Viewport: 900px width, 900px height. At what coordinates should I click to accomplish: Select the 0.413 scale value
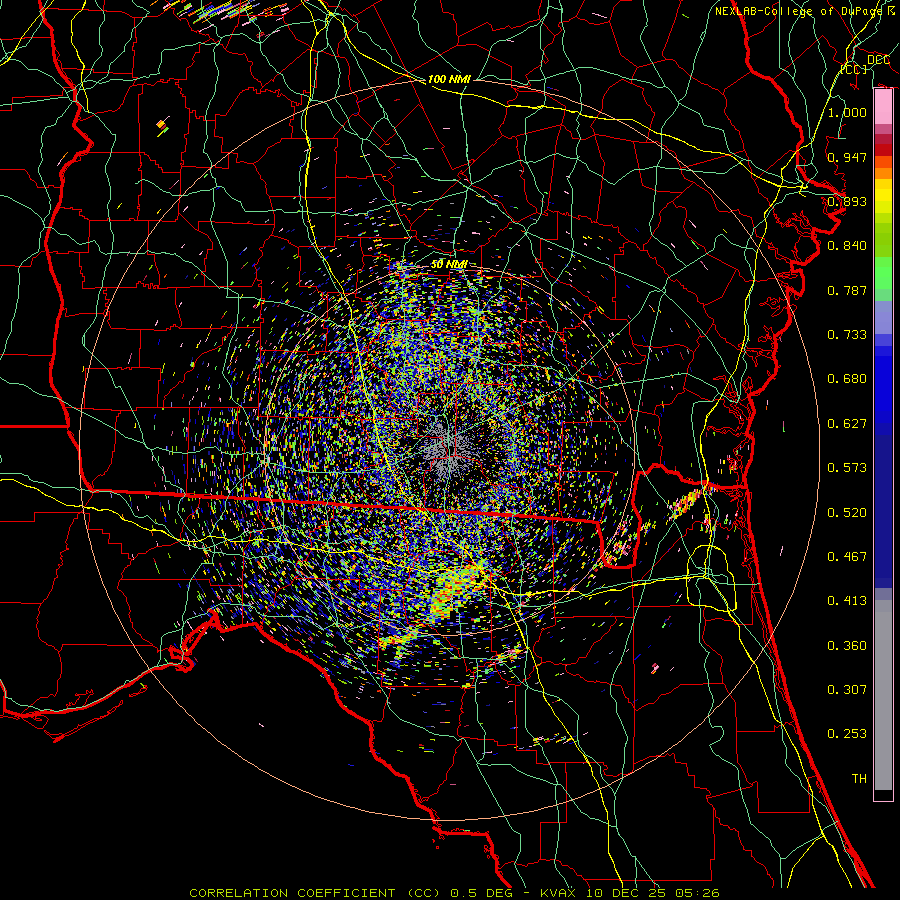847,600
